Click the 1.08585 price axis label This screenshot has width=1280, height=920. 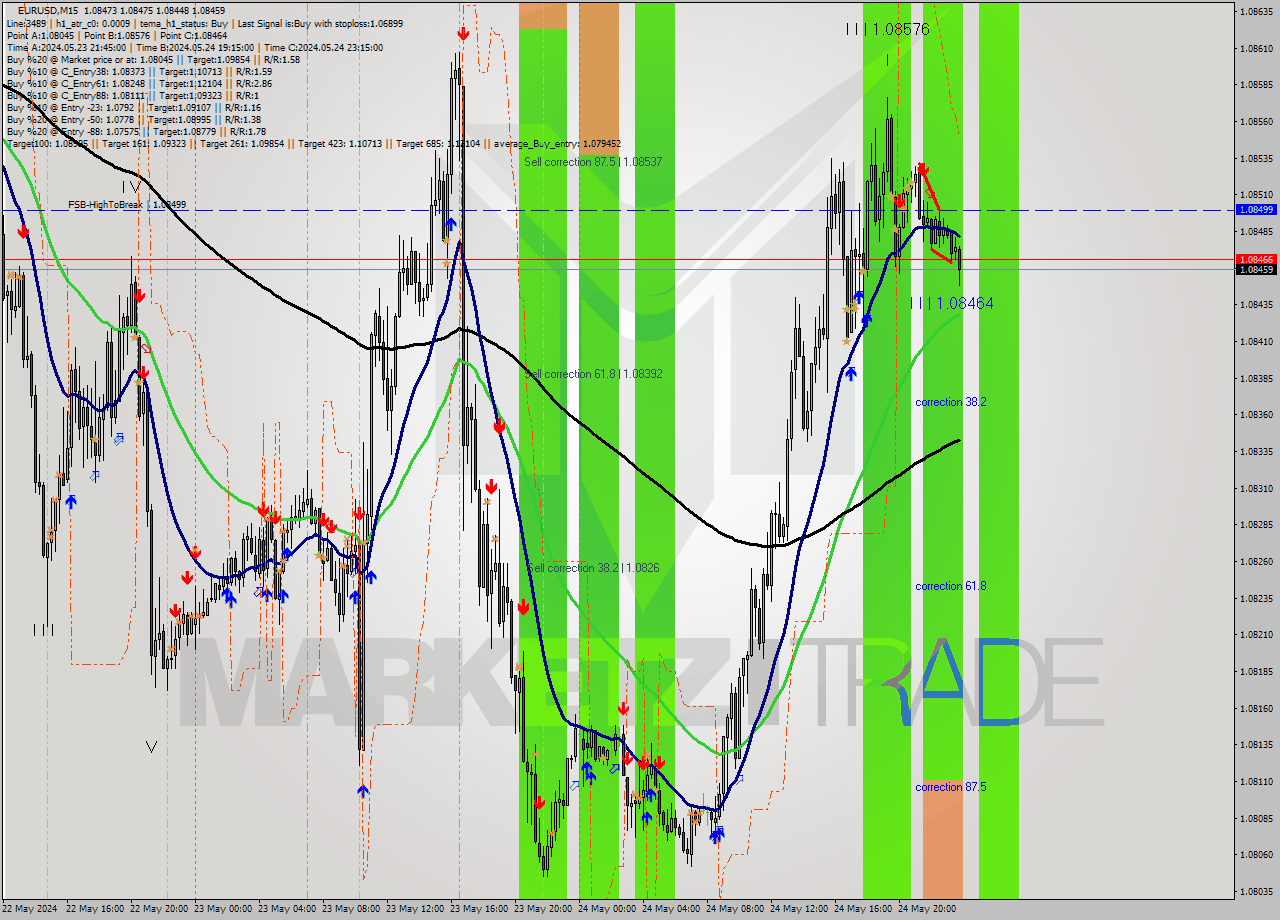point(1255,85)
